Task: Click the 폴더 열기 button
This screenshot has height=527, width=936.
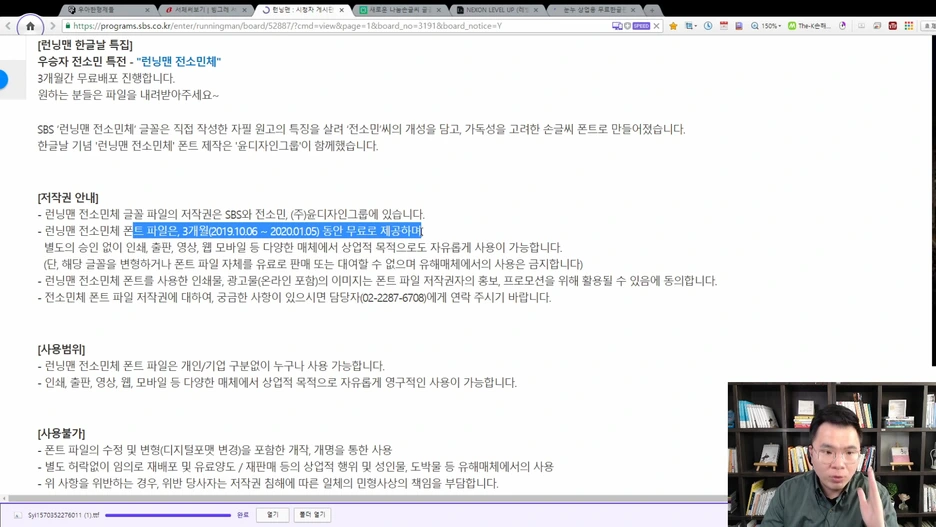Action: pyautogui.click(x=312, y=514)
